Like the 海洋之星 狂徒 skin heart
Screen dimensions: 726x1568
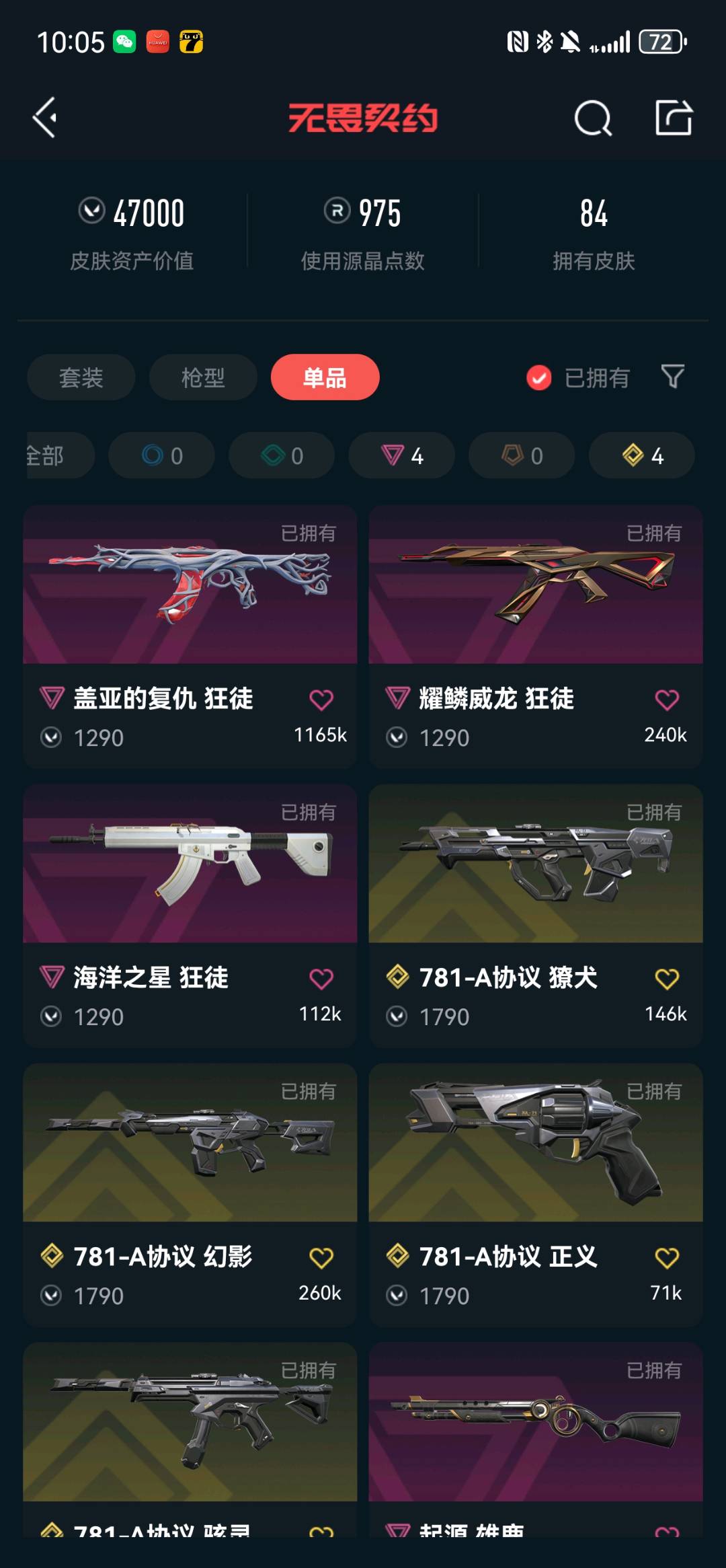pos(321,979)
